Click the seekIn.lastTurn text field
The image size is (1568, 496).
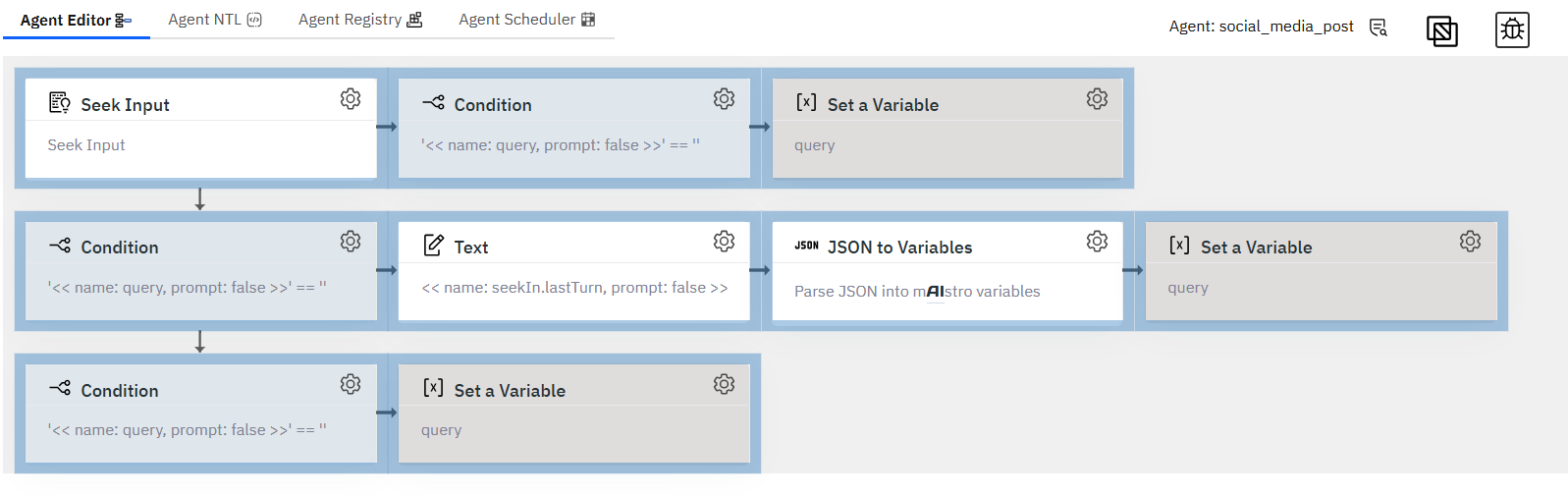(x=574, y=288)
